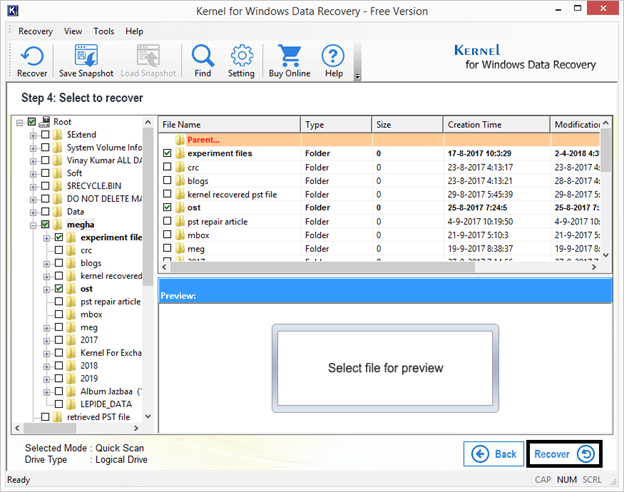Viewport: 624px width, 492px height.
Task: Click the folder icon of blogs row in file list
Action: (180, 181)
